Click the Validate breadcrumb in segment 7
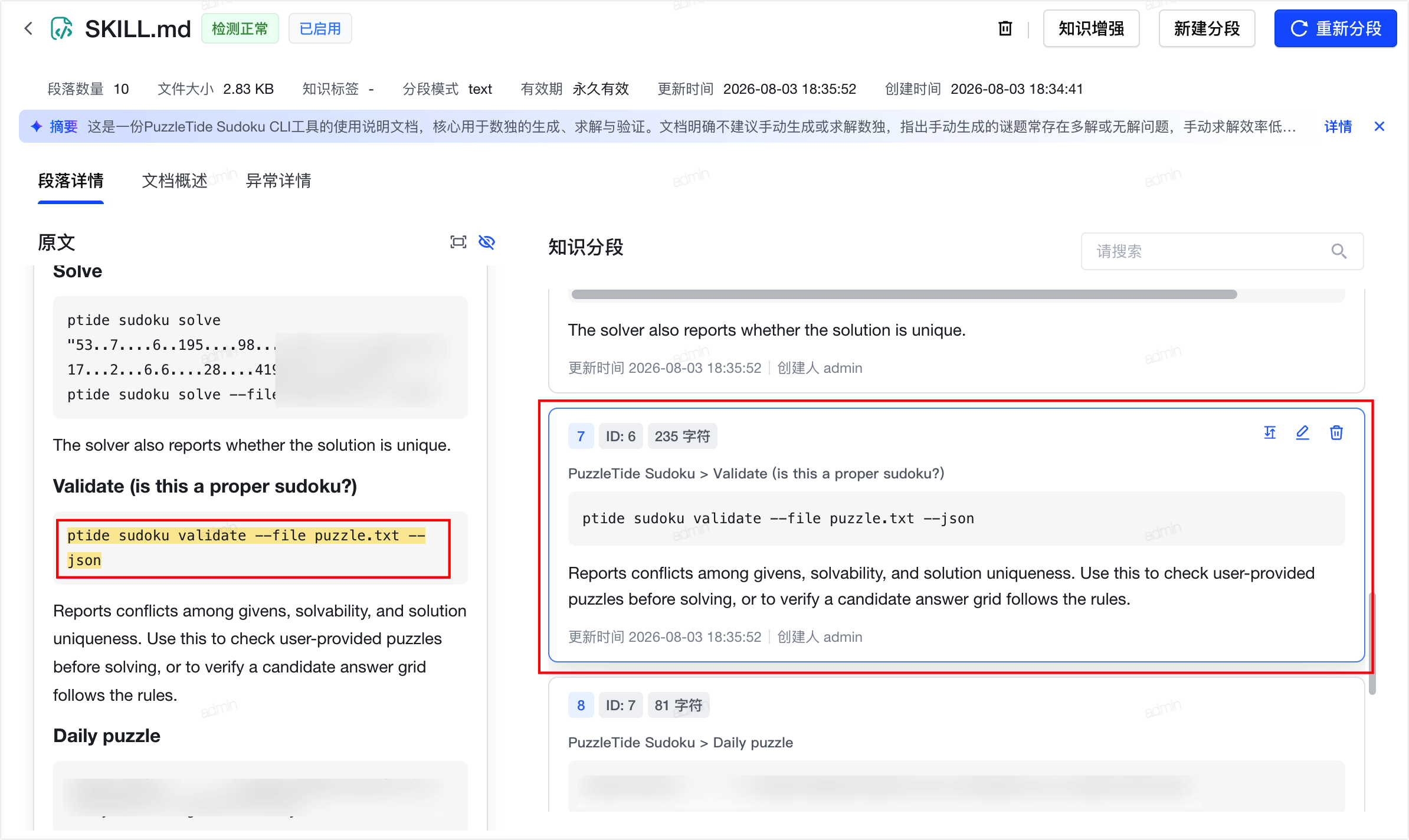The height and width of the screenshot is (840, 1409). point(828,473)
